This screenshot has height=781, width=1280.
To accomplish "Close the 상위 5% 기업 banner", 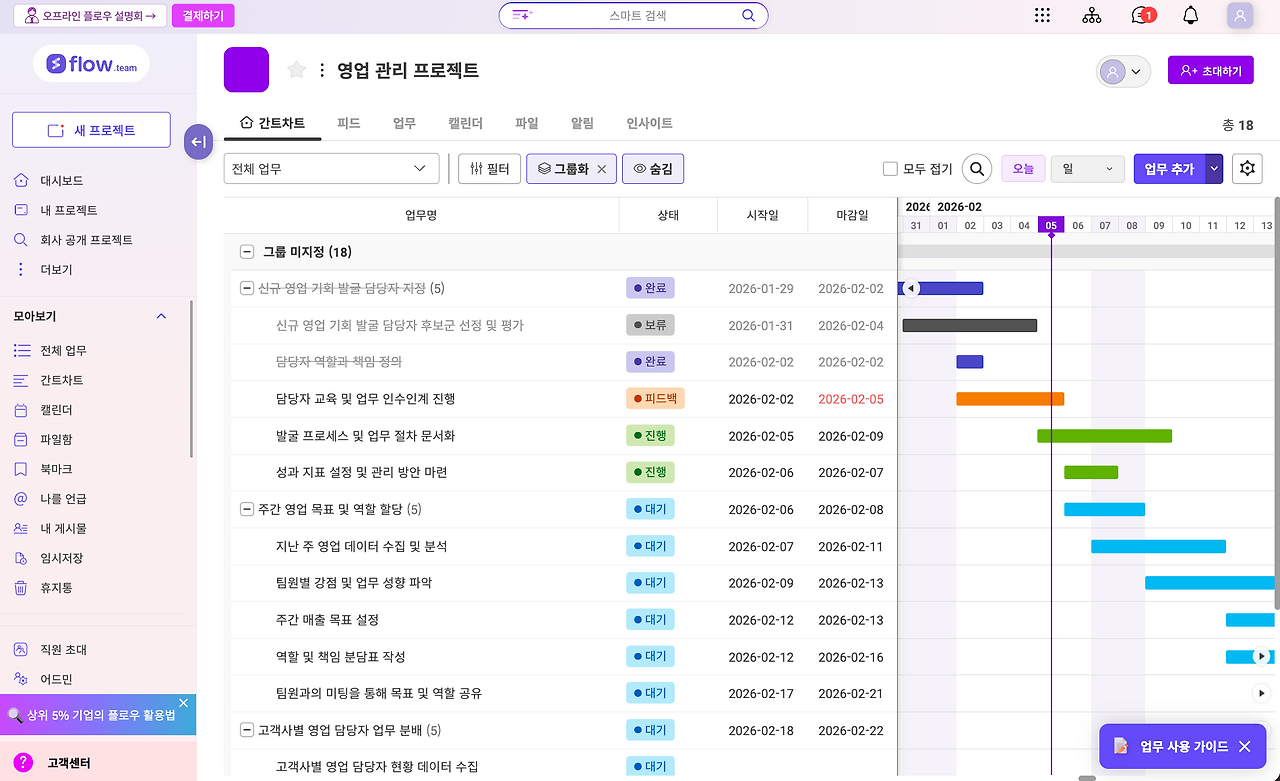I will tap(183, 703).
